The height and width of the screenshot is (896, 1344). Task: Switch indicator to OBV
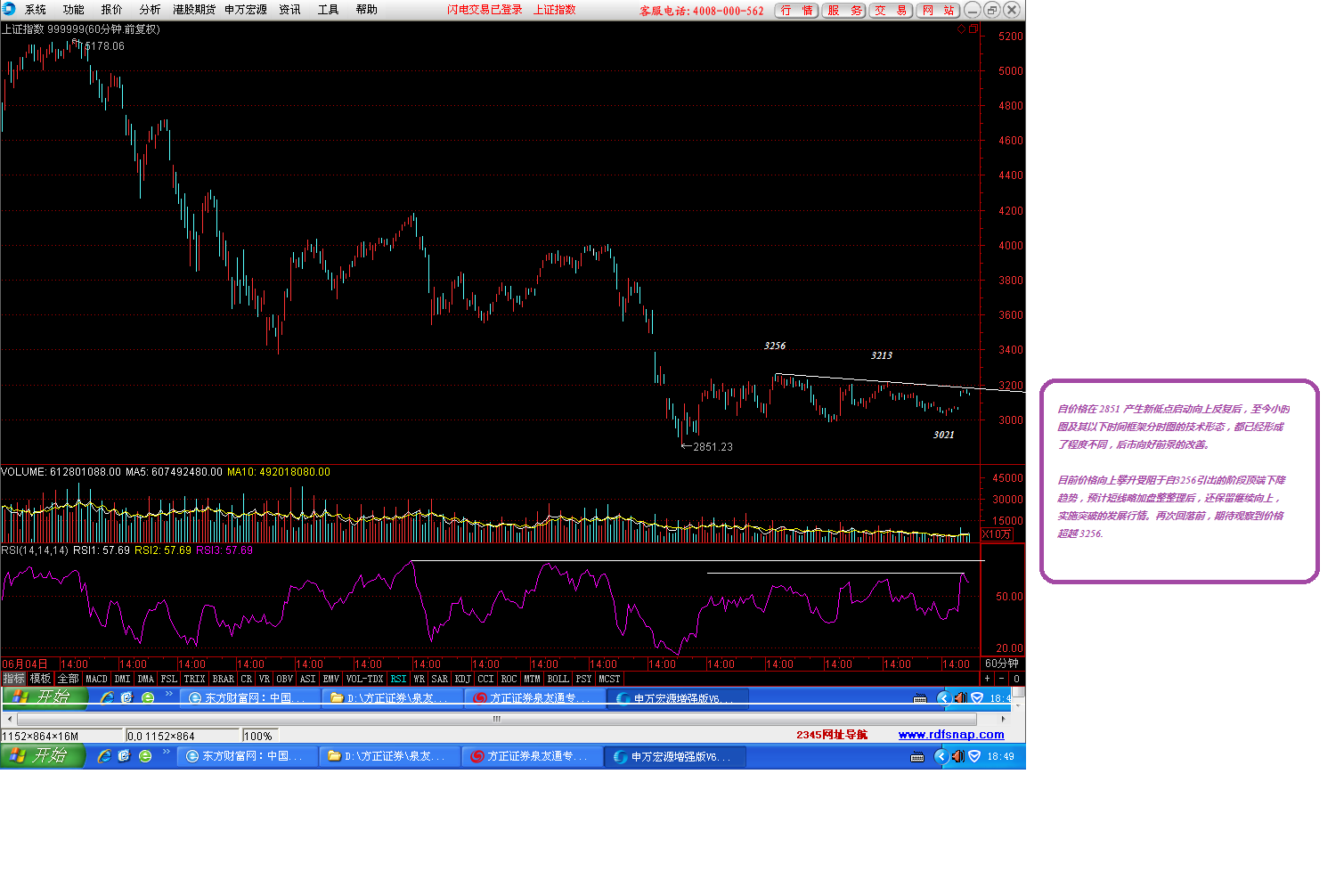pos(285,679)
